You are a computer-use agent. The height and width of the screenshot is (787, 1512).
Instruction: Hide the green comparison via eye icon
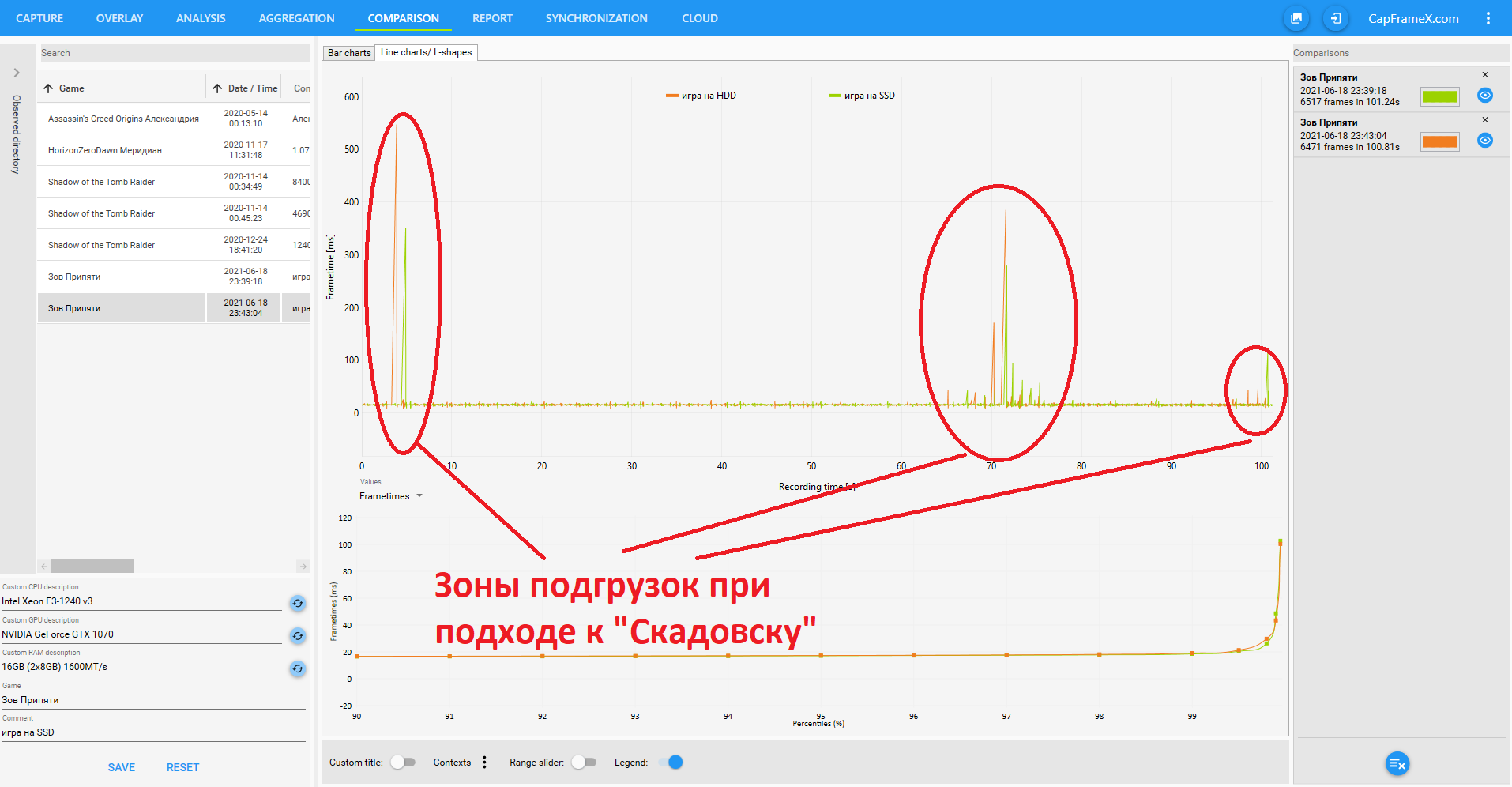(x=1485, y=96)
